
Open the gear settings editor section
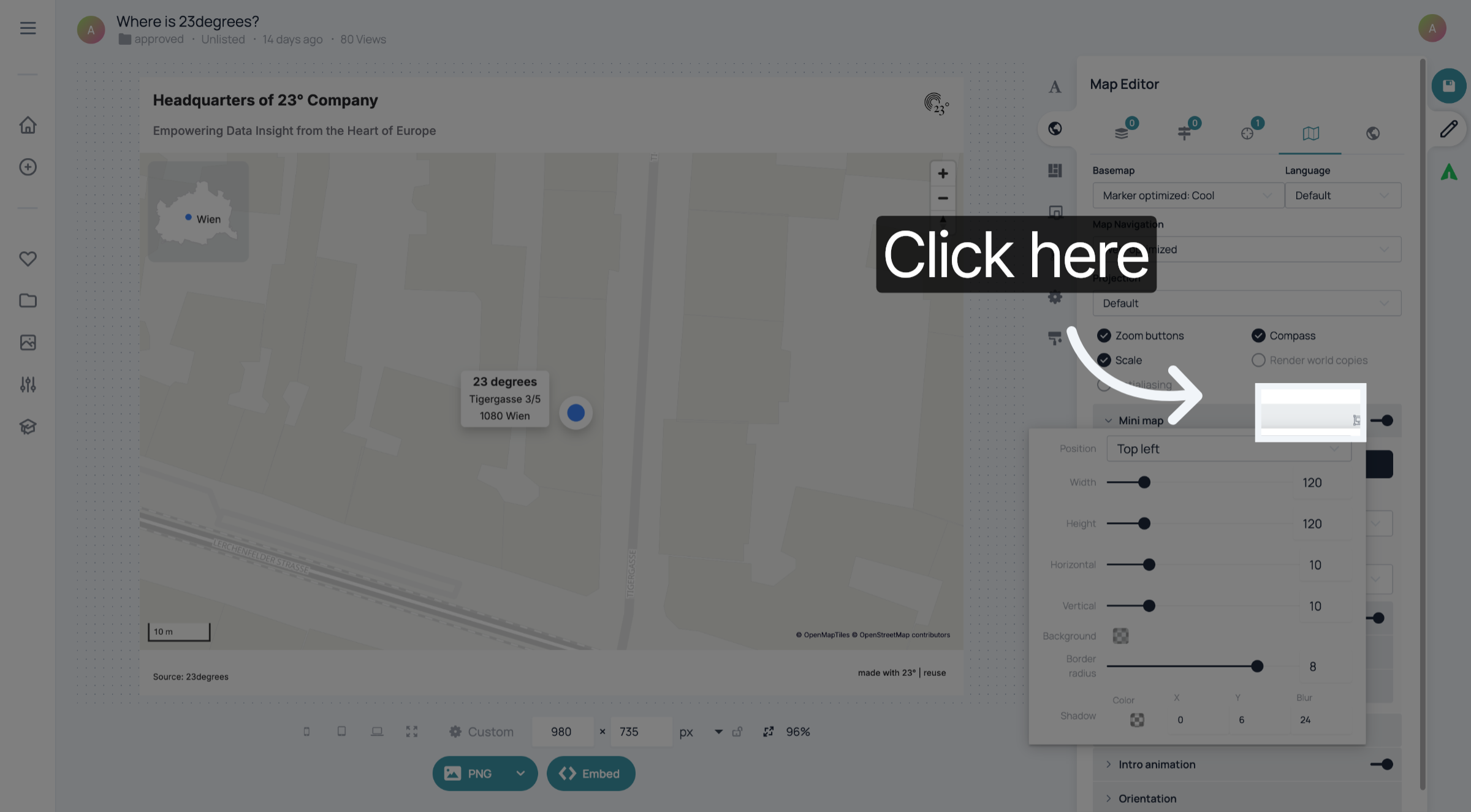pos(1055,297)
